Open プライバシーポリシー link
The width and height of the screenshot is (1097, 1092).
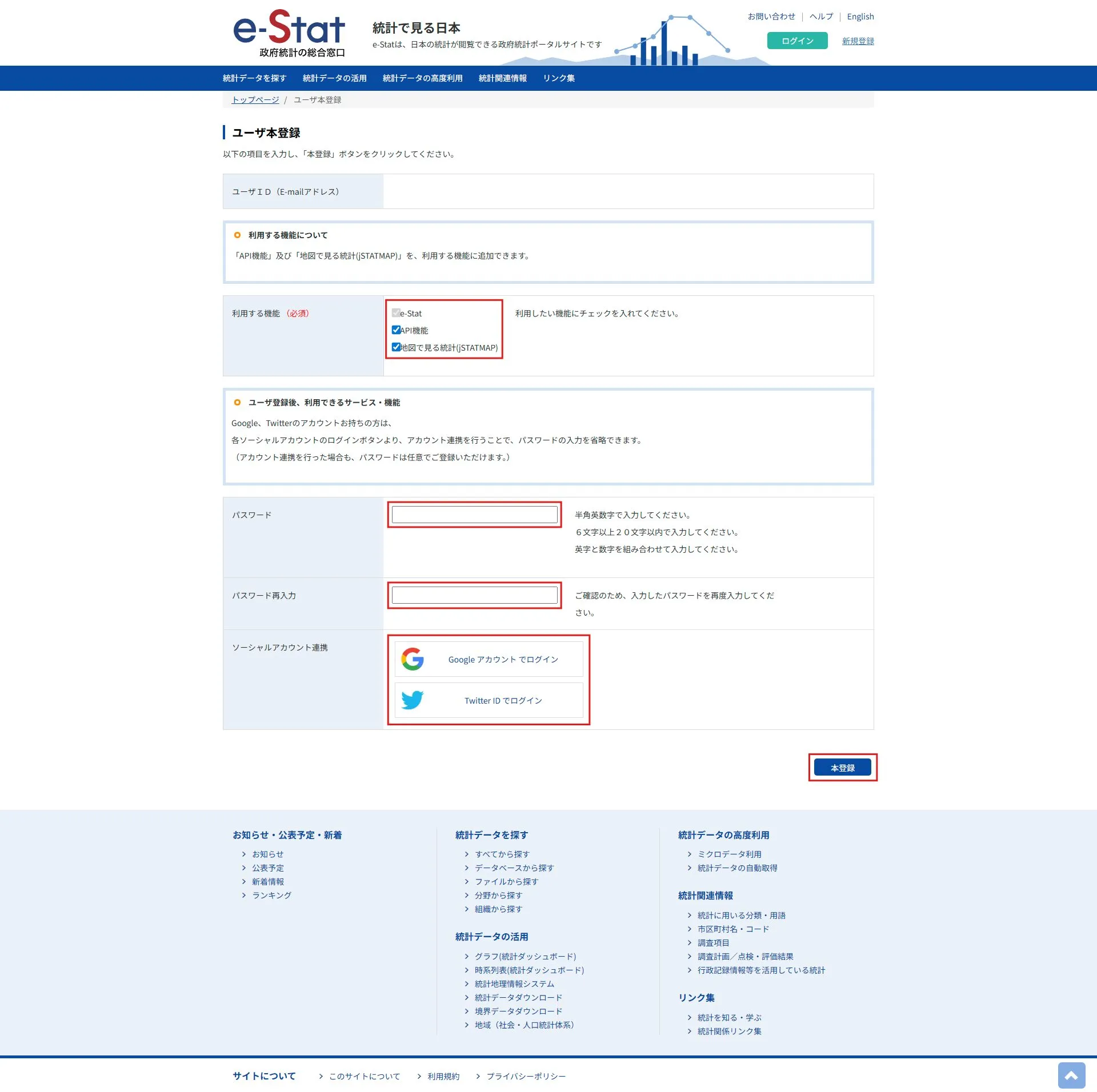[x=526, y=1076]
